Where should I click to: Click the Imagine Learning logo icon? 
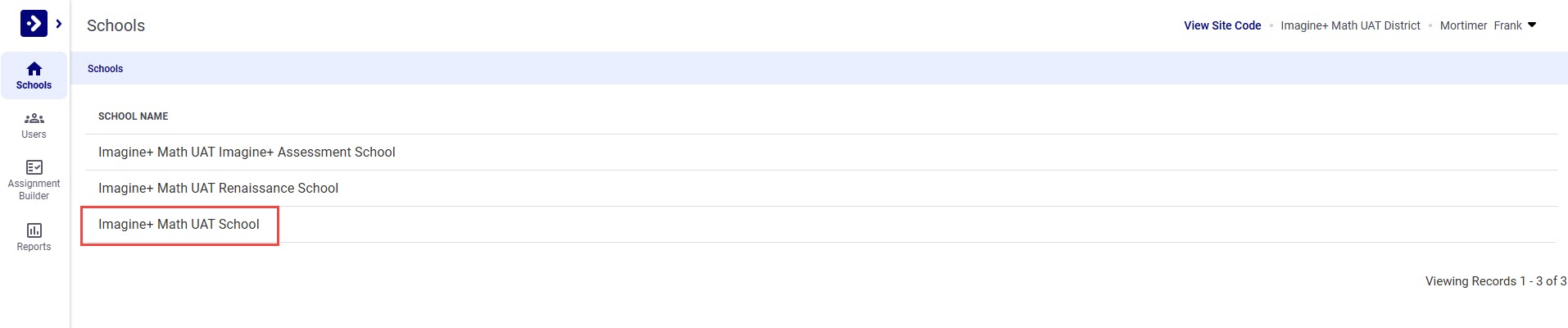click(34, 24)
